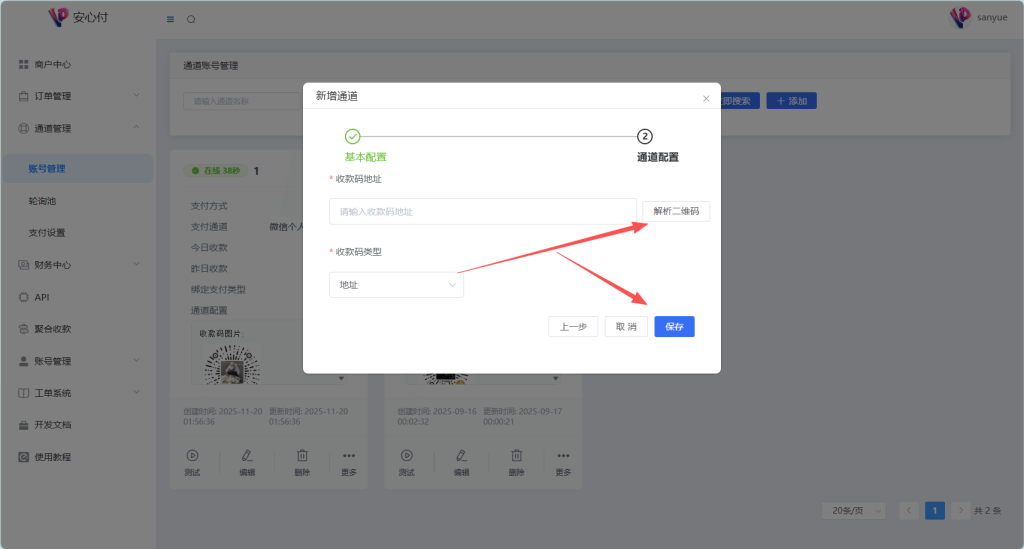Click step 2 通道配置 indicator
1024x549 pixels.
pyautogui.click(x=645, y=137)
